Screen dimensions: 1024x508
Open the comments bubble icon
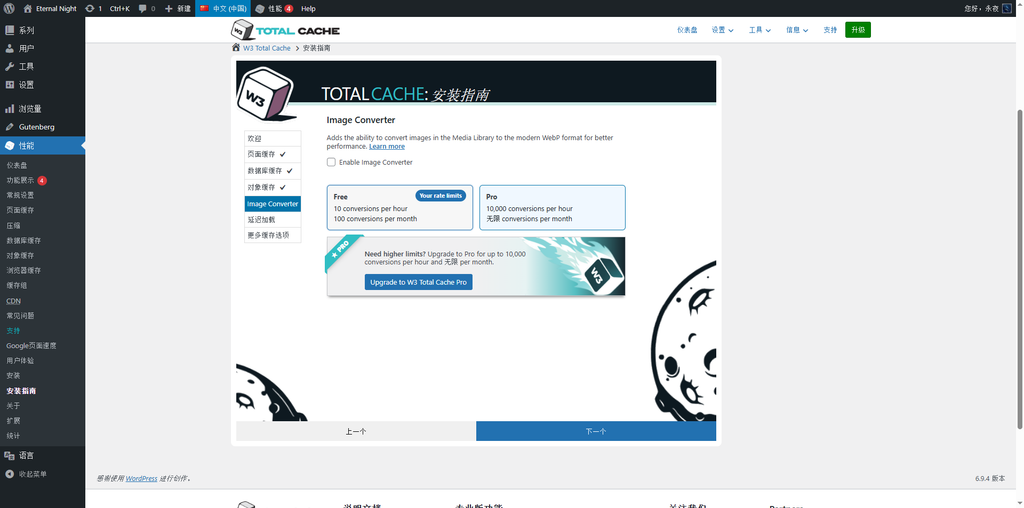(142, 8)
